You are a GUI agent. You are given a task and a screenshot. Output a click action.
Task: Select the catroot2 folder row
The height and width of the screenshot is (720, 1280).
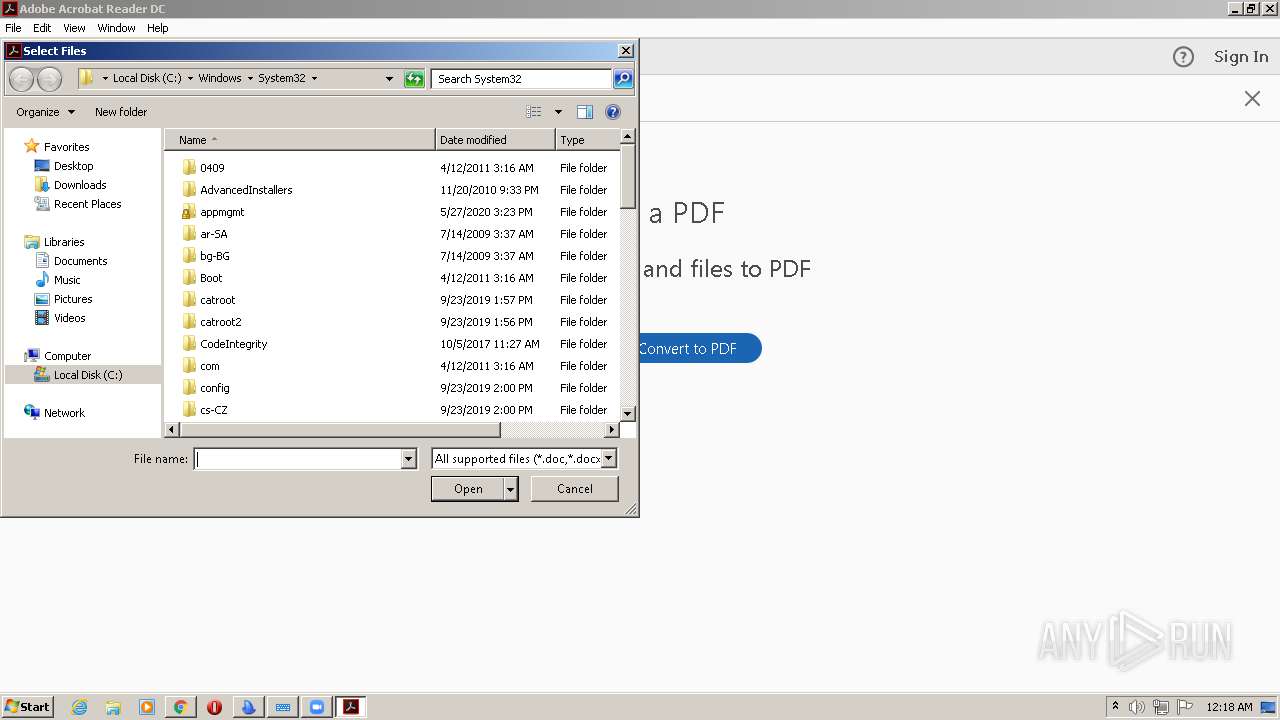point(392,322)
